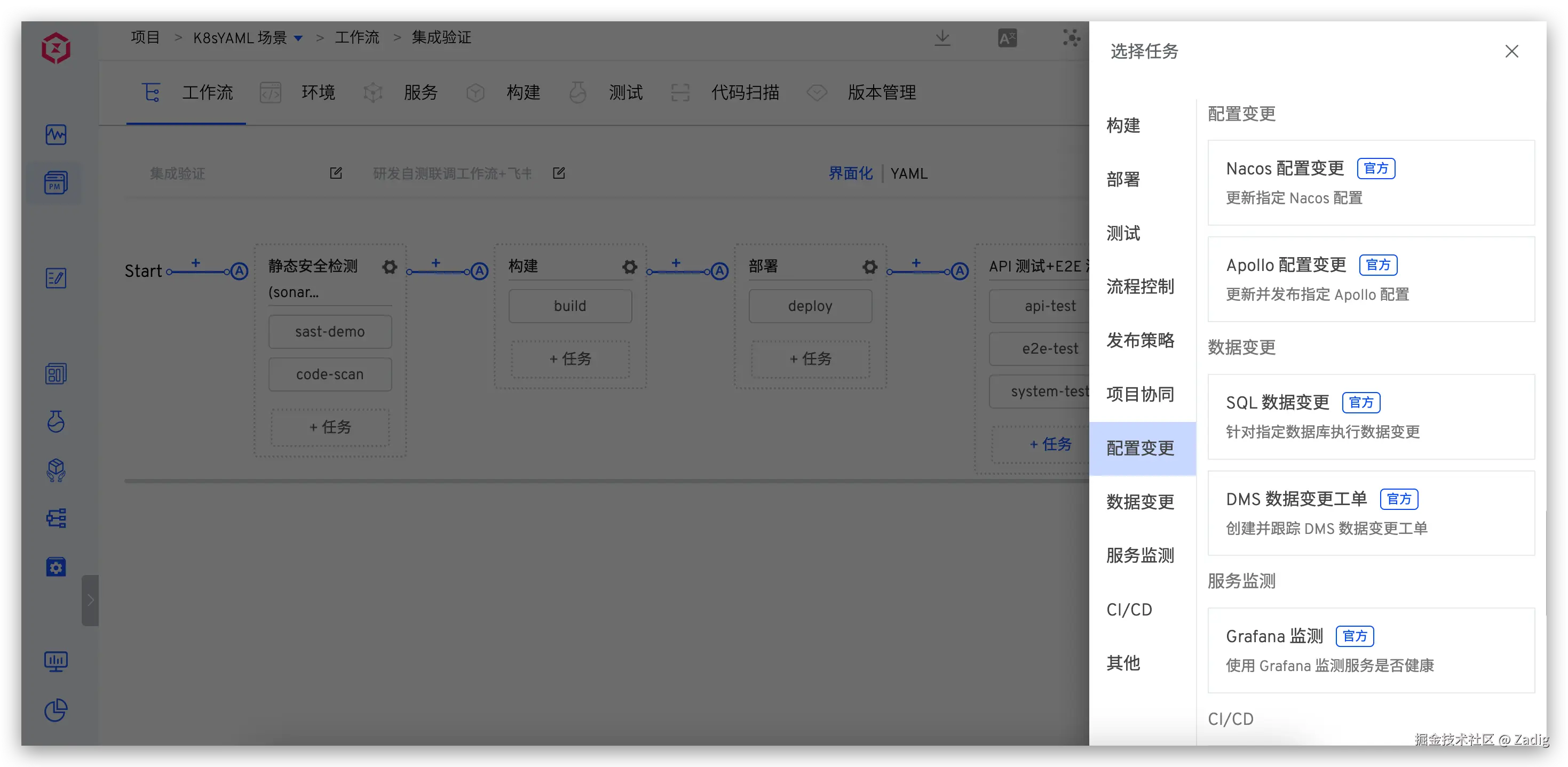Image resolution: width=1568 pixels, height=767 pixels.
Task: Add stage plus after Start node
Action: 195,263
